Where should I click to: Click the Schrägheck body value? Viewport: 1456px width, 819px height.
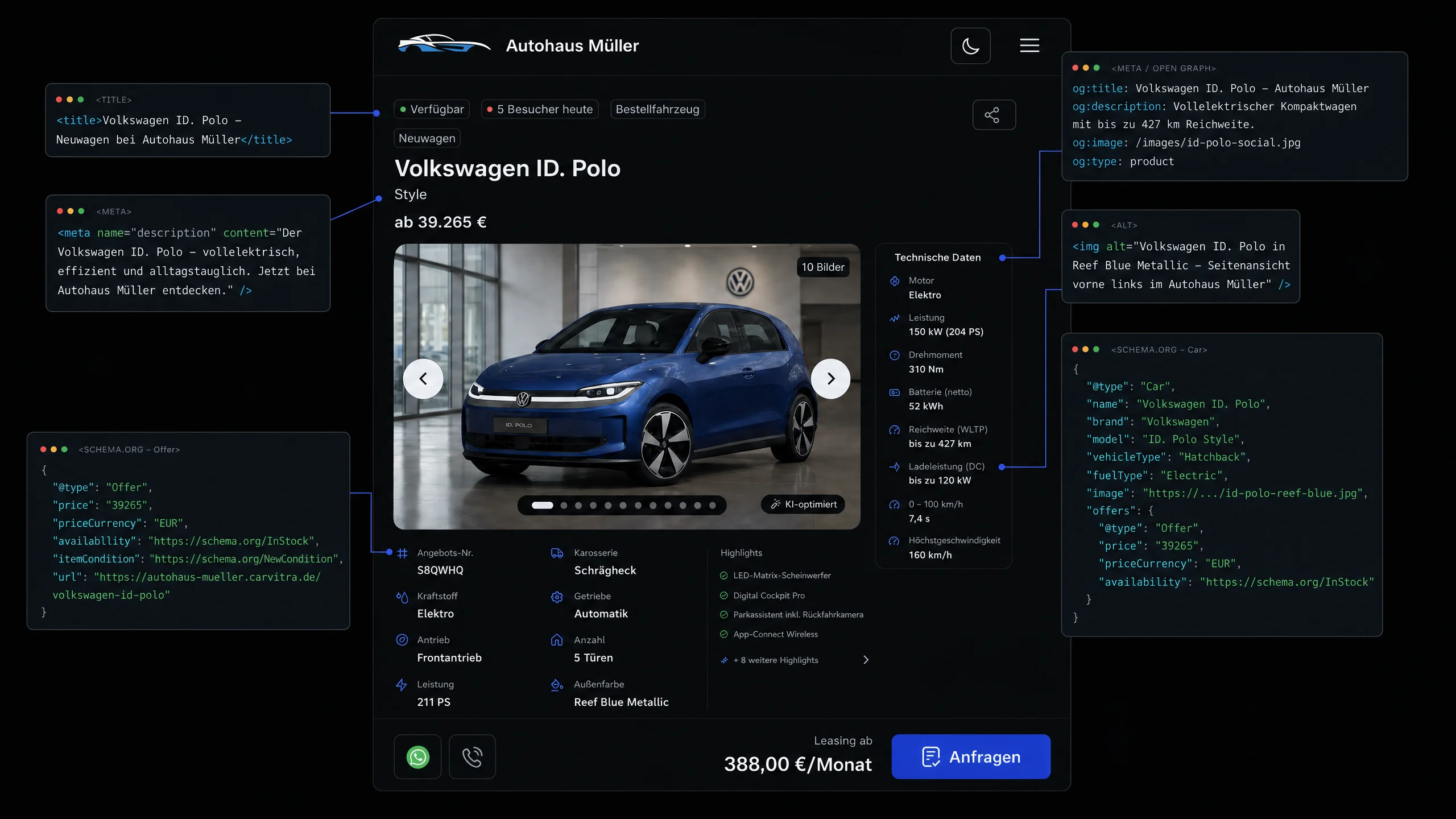pyautogui.click(x=605, y=570)
